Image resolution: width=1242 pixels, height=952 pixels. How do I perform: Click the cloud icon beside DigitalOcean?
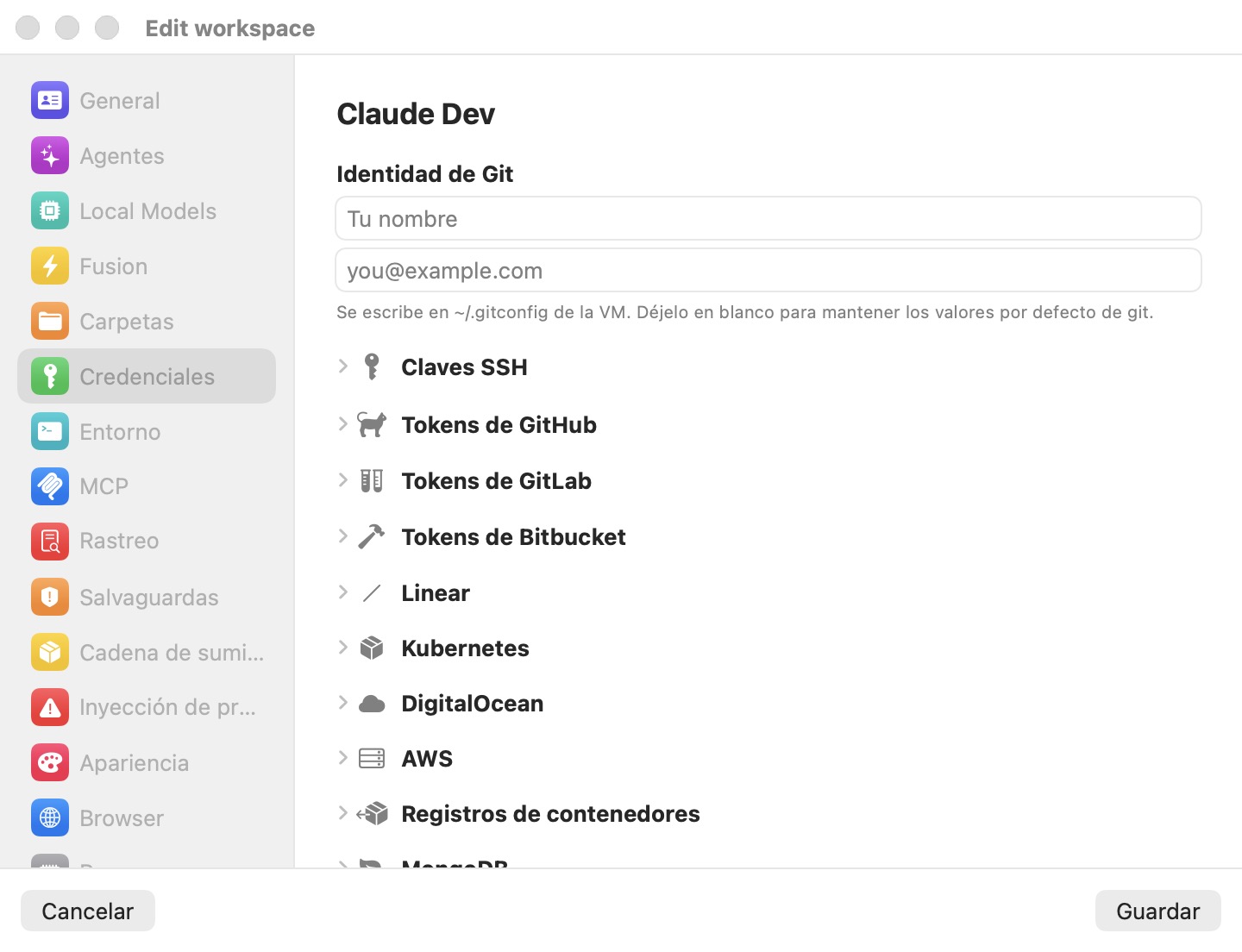[x=372, y=704]
